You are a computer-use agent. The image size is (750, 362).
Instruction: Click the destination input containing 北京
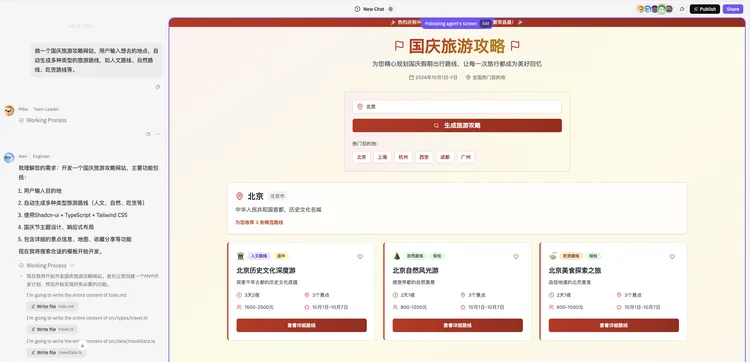coord(457,107)
